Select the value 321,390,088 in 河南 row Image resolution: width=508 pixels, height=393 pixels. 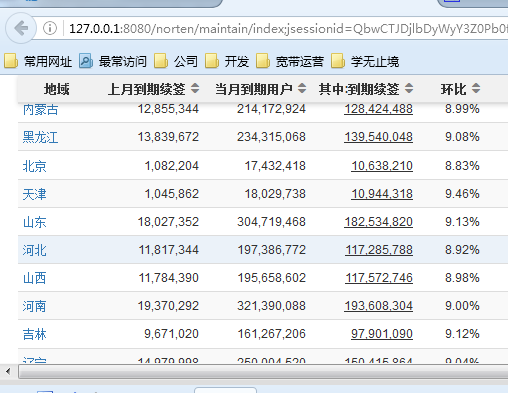(271, 306)
